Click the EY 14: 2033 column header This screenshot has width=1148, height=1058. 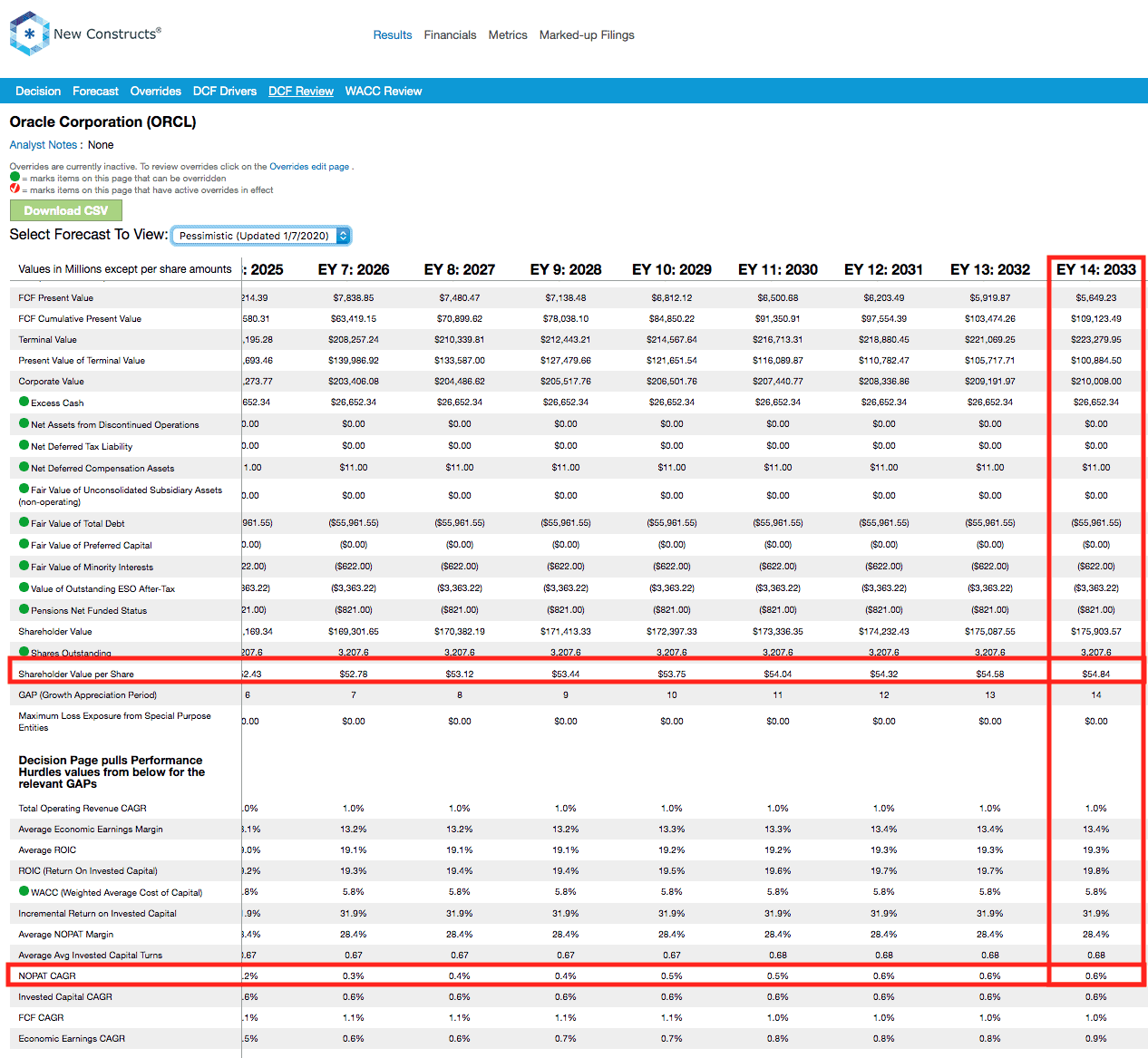pyautogui.click(x=1095, y=269)
